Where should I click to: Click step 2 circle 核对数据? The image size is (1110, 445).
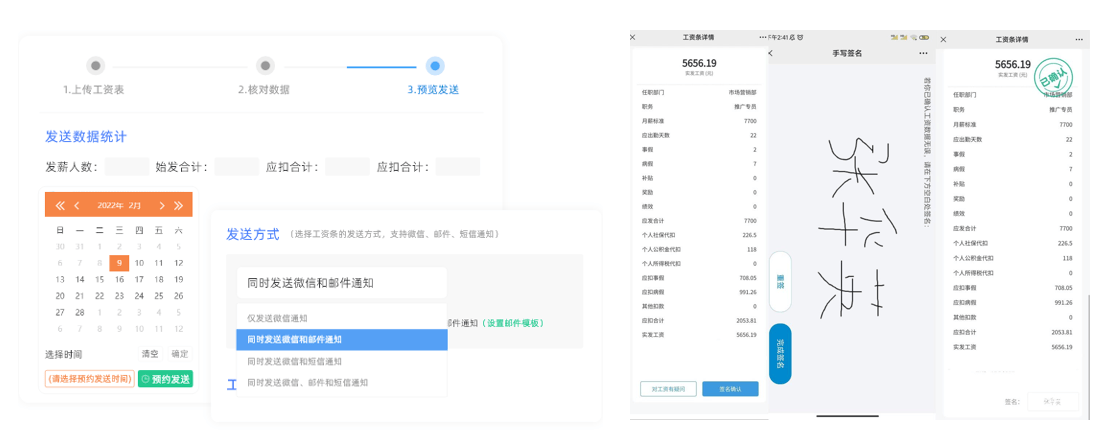pyautogui.click(x=265, y=66)
